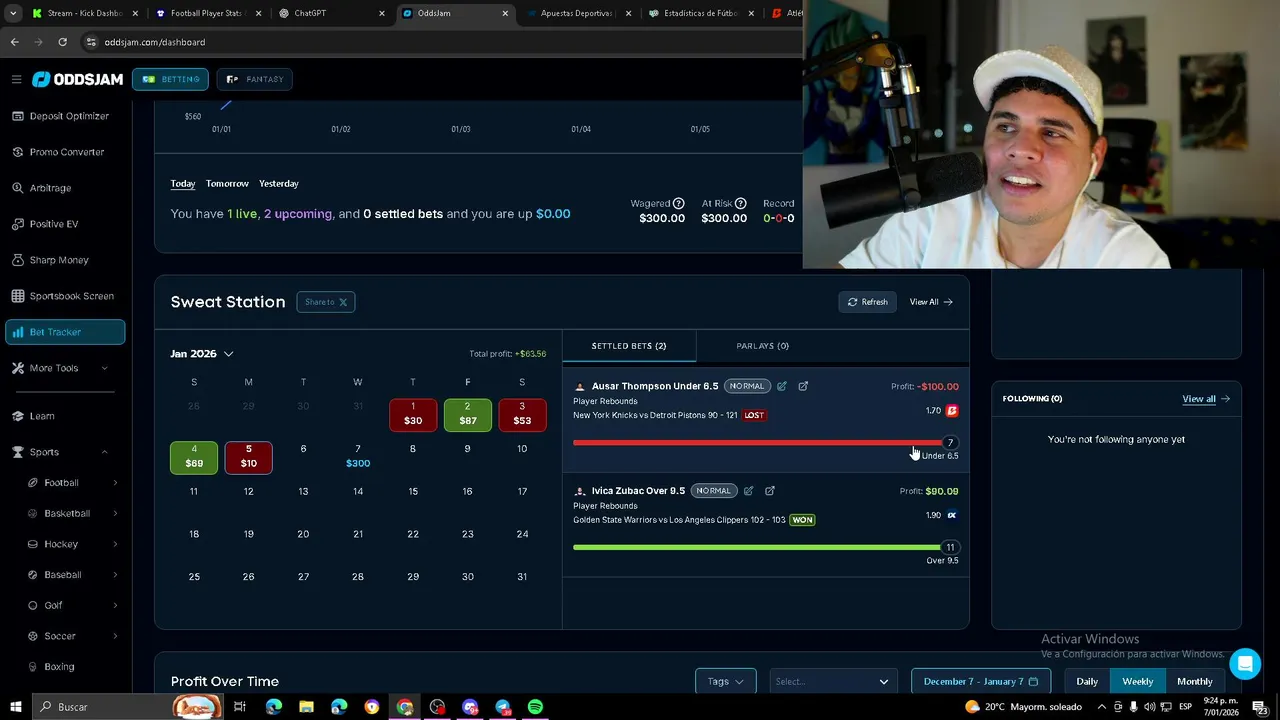Click the browser address bar
The image size is (1280, 720).
point(440,42)
